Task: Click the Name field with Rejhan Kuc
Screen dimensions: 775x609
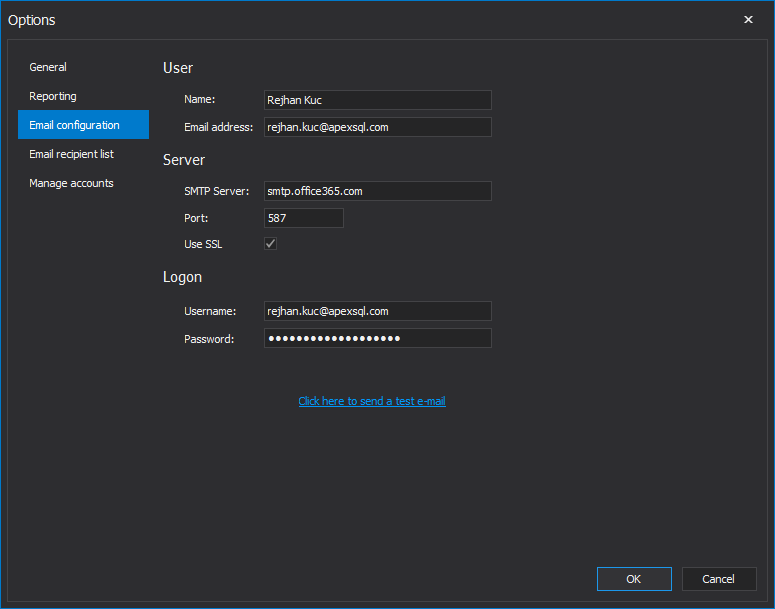Action: click(378, 100)
